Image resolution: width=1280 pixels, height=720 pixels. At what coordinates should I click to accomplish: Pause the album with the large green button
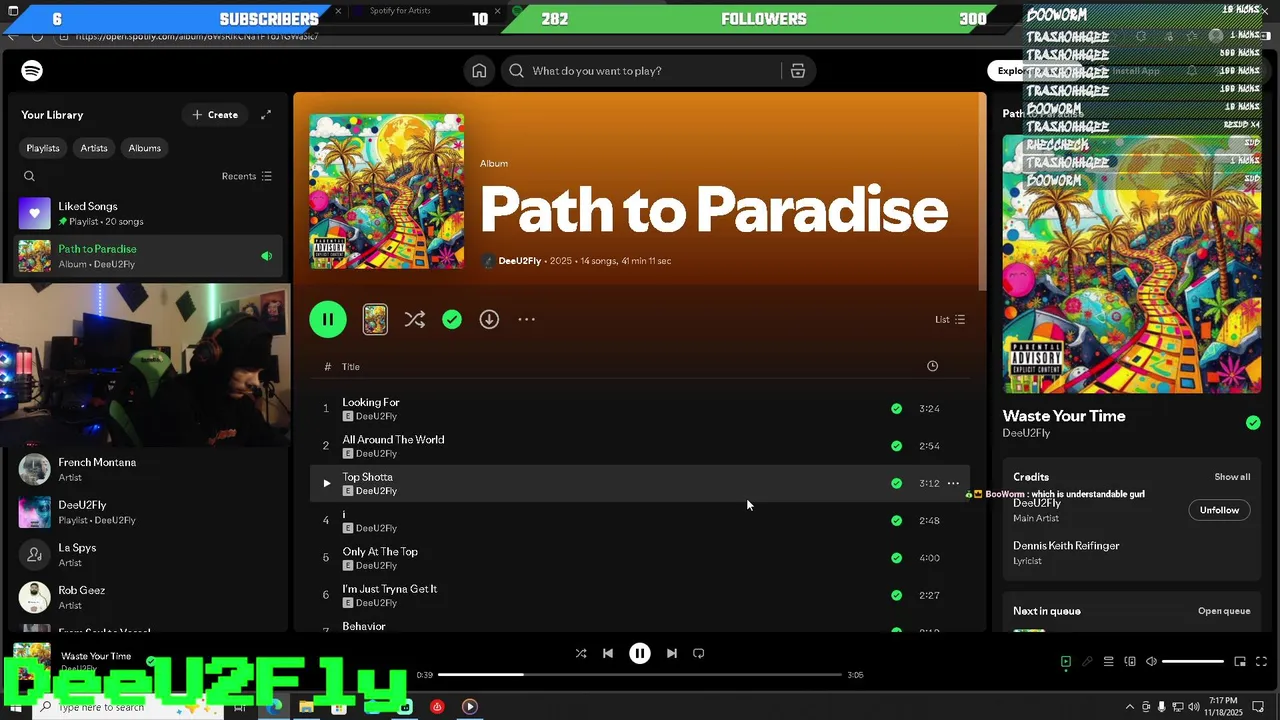tap(327, 319)
